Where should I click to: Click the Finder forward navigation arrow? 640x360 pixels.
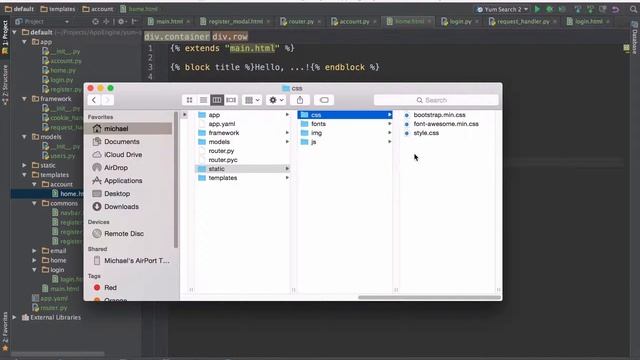pyautogui.click(x=108, y=100)
